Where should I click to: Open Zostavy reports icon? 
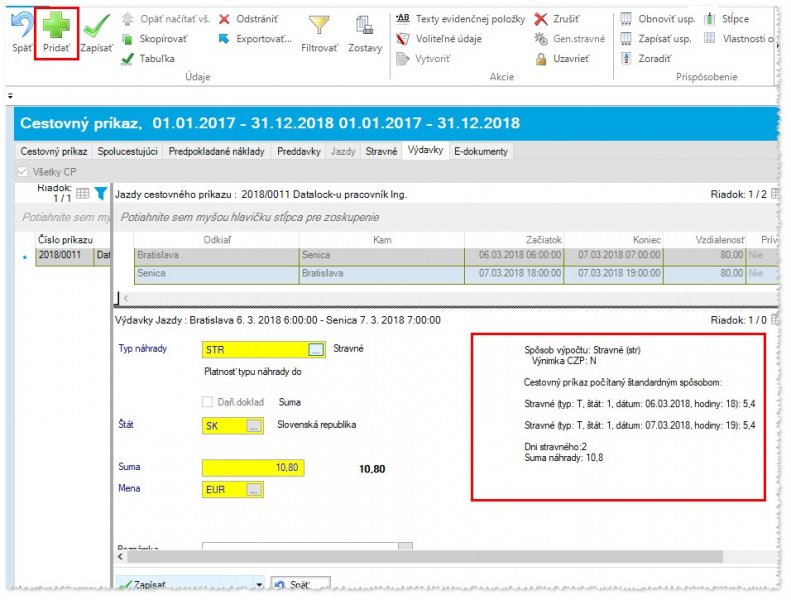coord(365,26)
